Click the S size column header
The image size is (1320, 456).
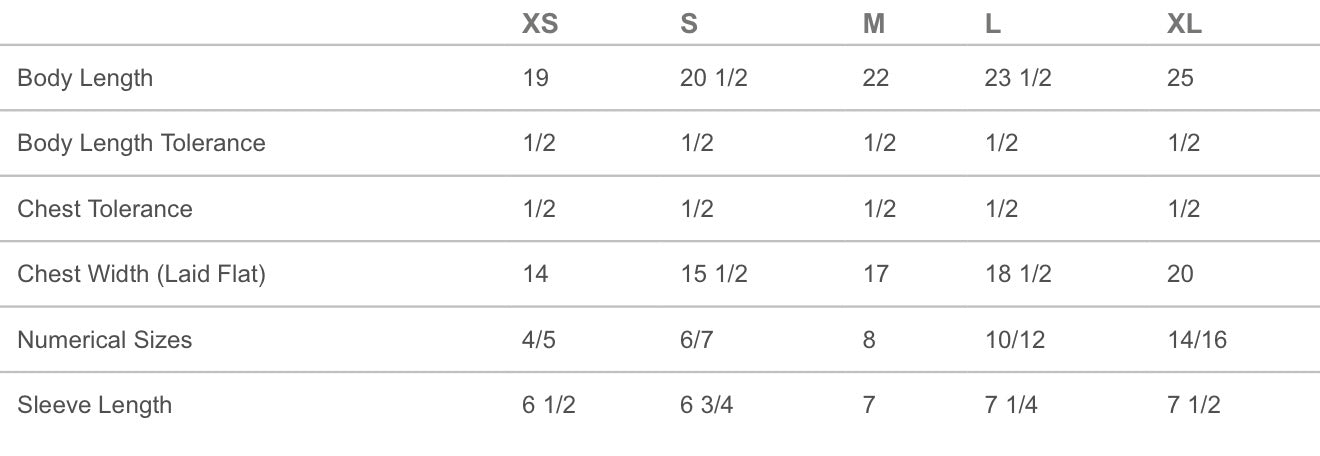[x=689, y=24]
